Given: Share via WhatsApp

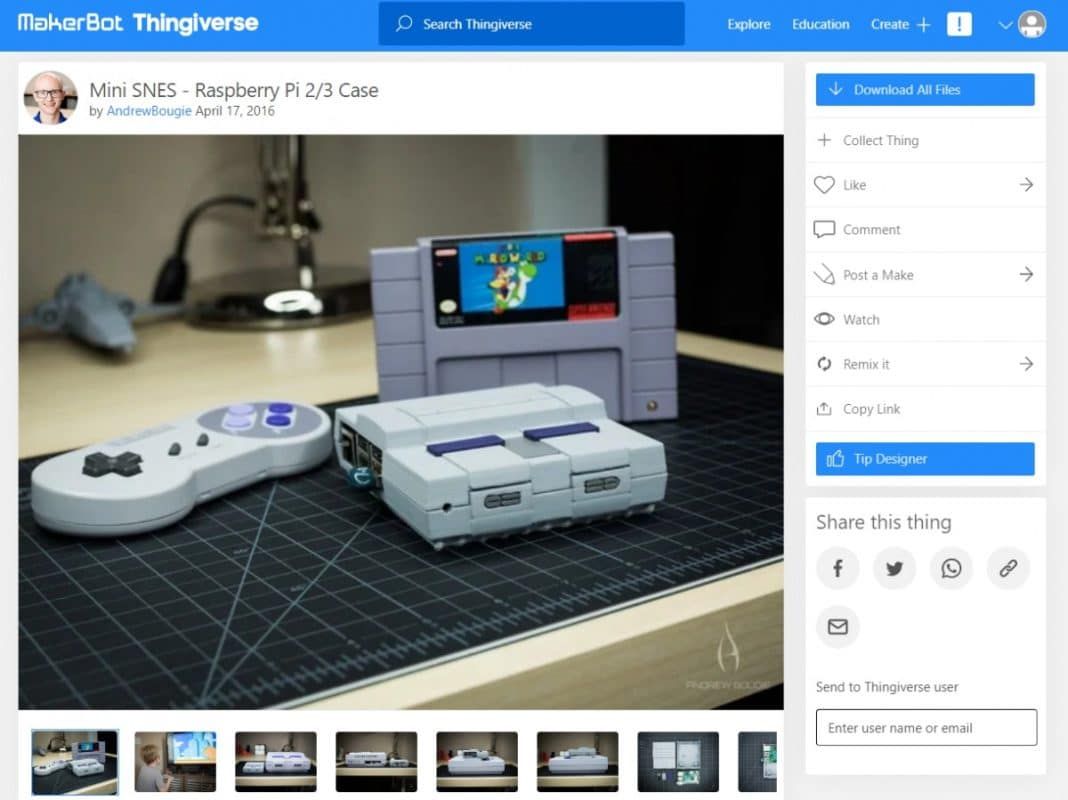Looking at the screenshot, I should pyautogui.click(x=951, y=568).
